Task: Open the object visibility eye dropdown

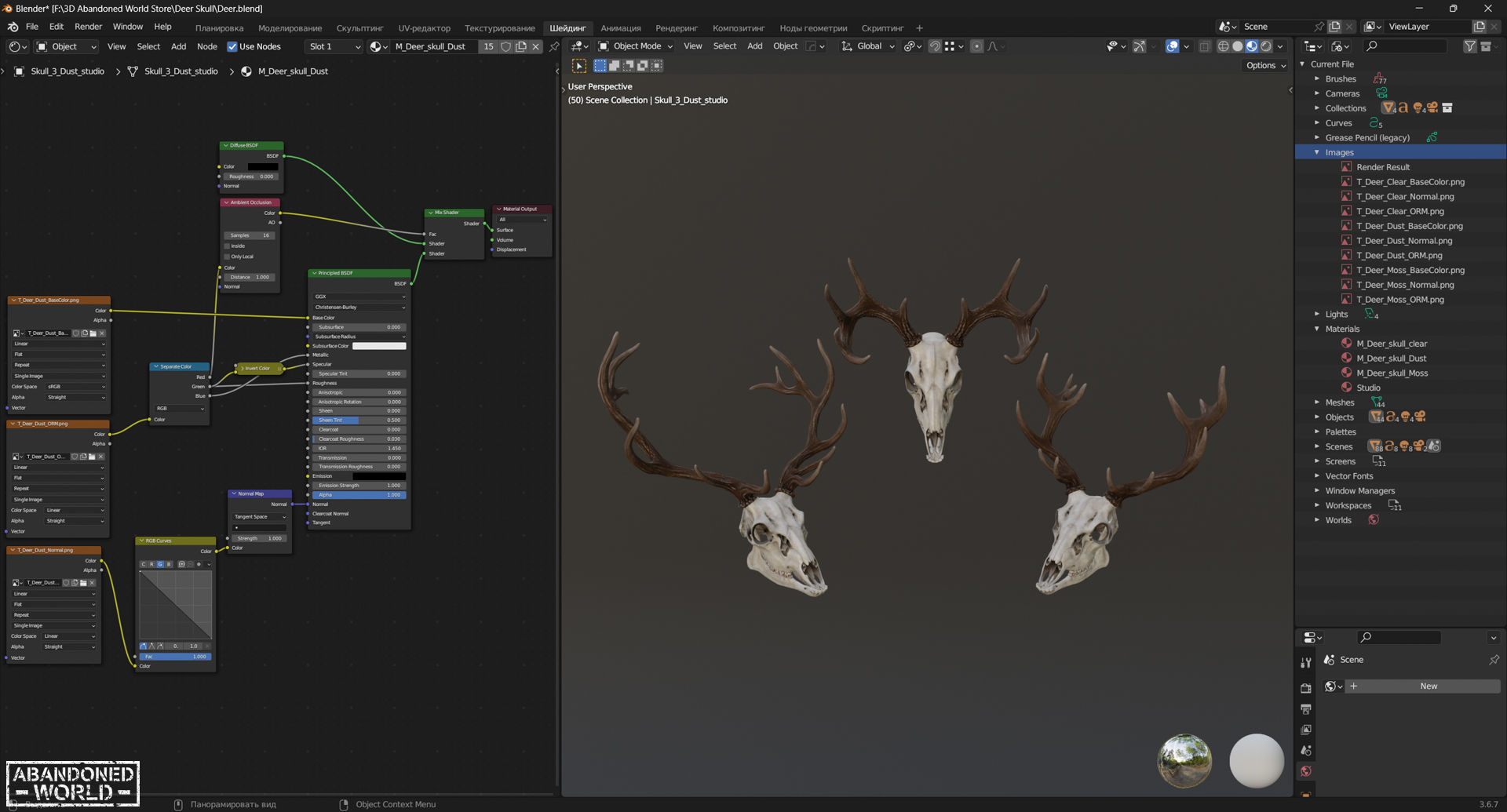Action: coord(1115,46)
